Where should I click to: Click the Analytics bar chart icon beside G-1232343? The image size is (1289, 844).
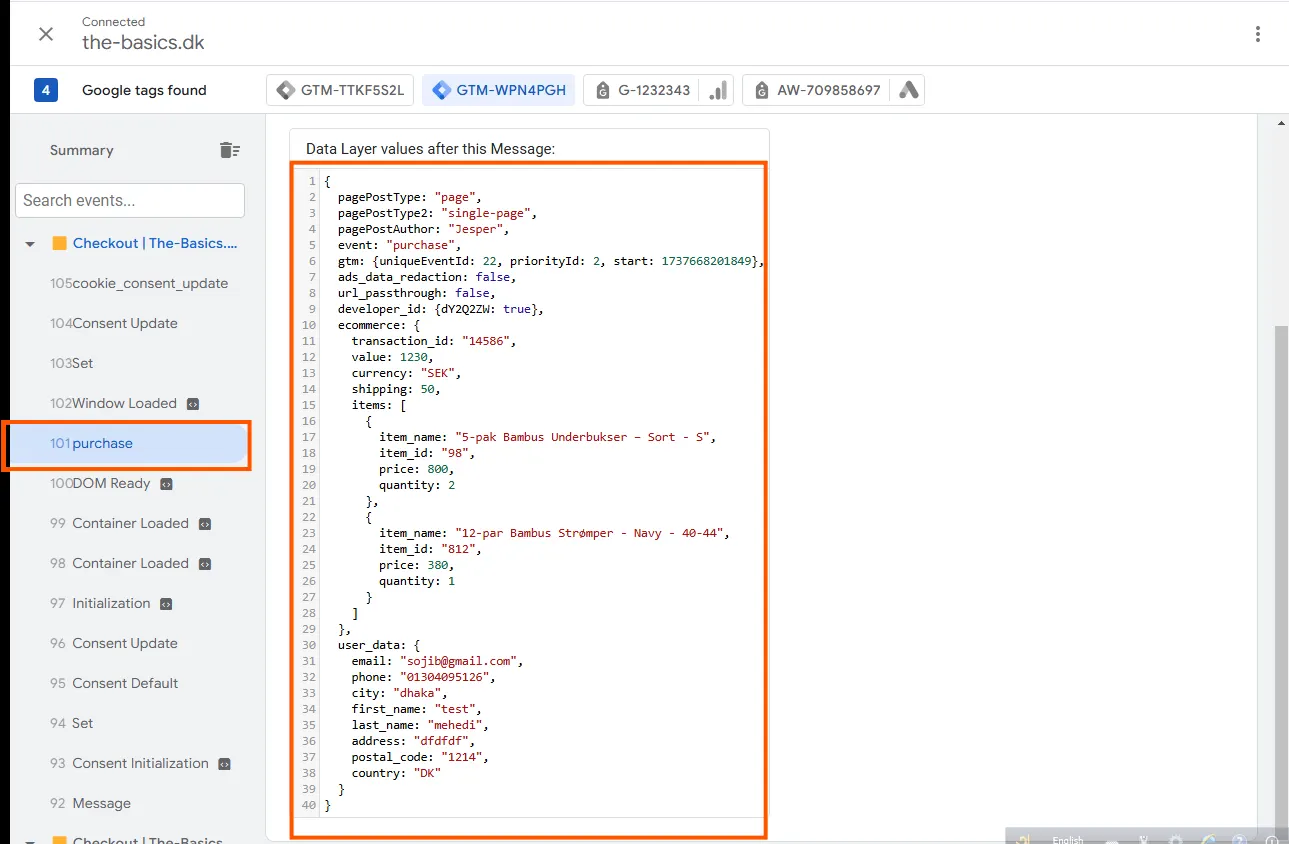point(718,90)
